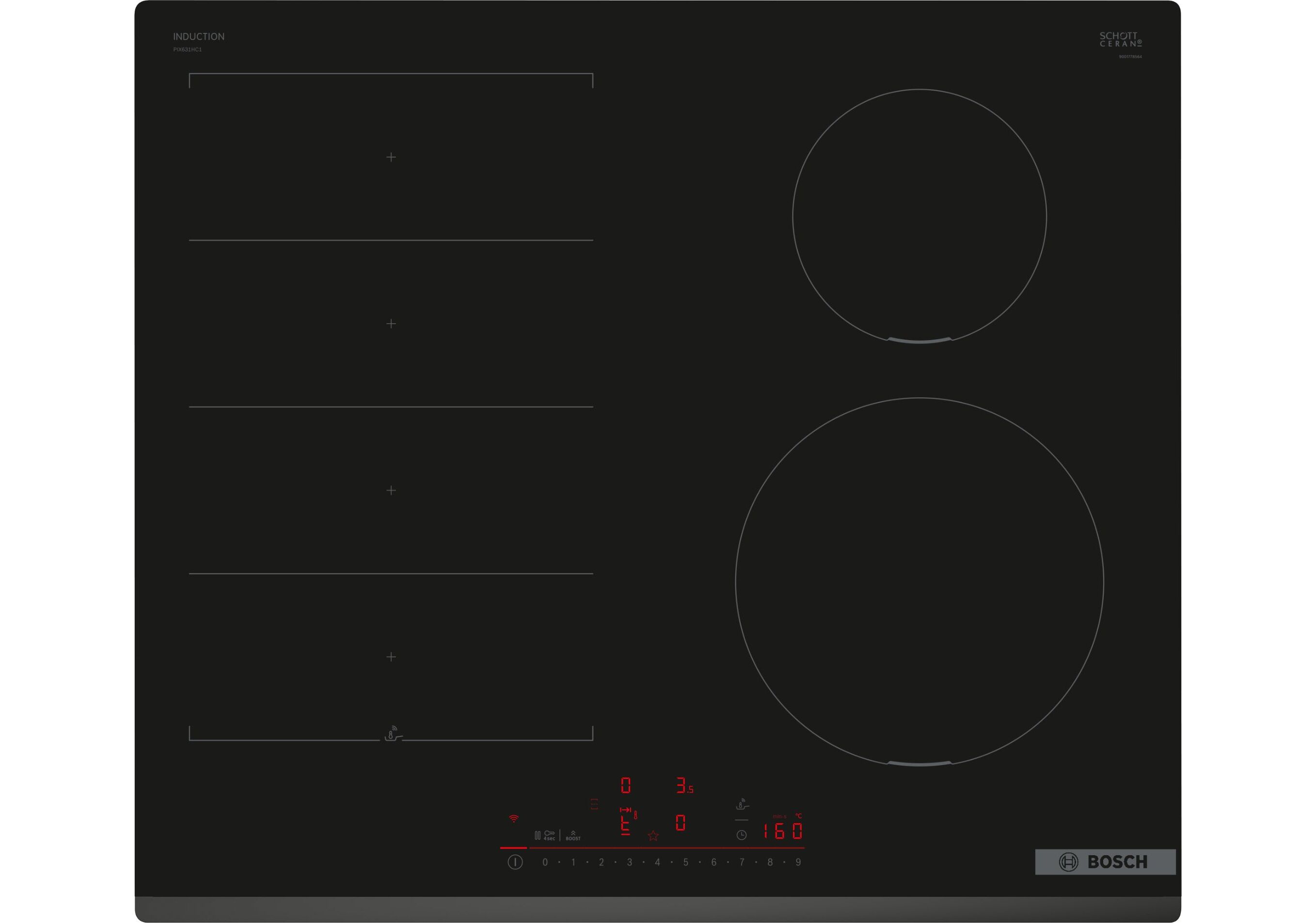The height and width of the screenshot is (923, 1316).
Task: Tap the flex zone bracket indicator
Action: [594, 804]
